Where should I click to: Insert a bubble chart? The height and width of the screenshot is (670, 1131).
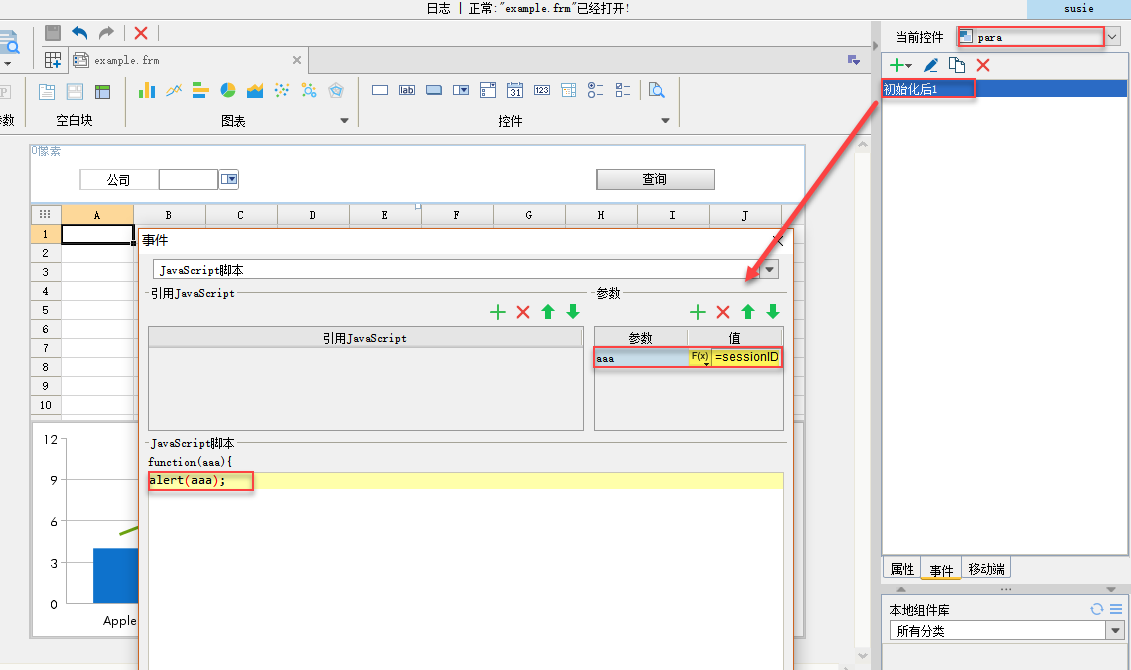(309, 90)
